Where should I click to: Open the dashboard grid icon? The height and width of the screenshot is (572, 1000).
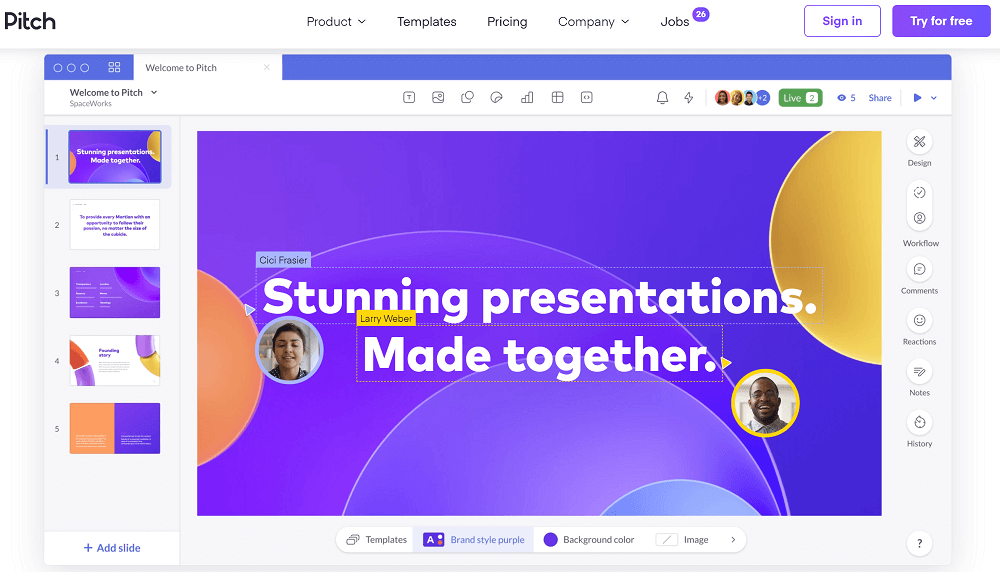tap(114, 67)
